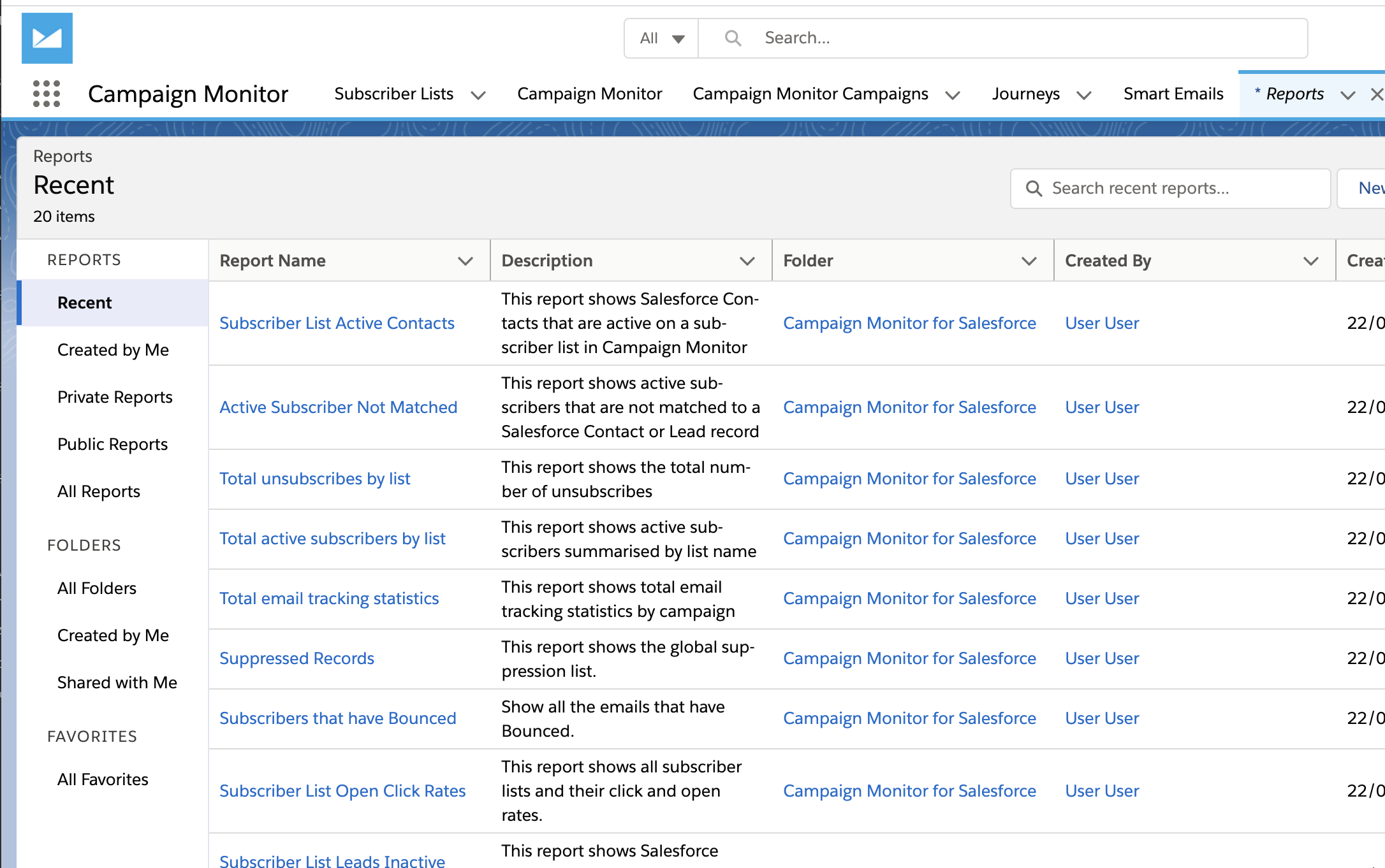Open Total unsubscribes by list report
This screenshot has width=1385, height=868.
pyautogui.click(x=314, y=479)
